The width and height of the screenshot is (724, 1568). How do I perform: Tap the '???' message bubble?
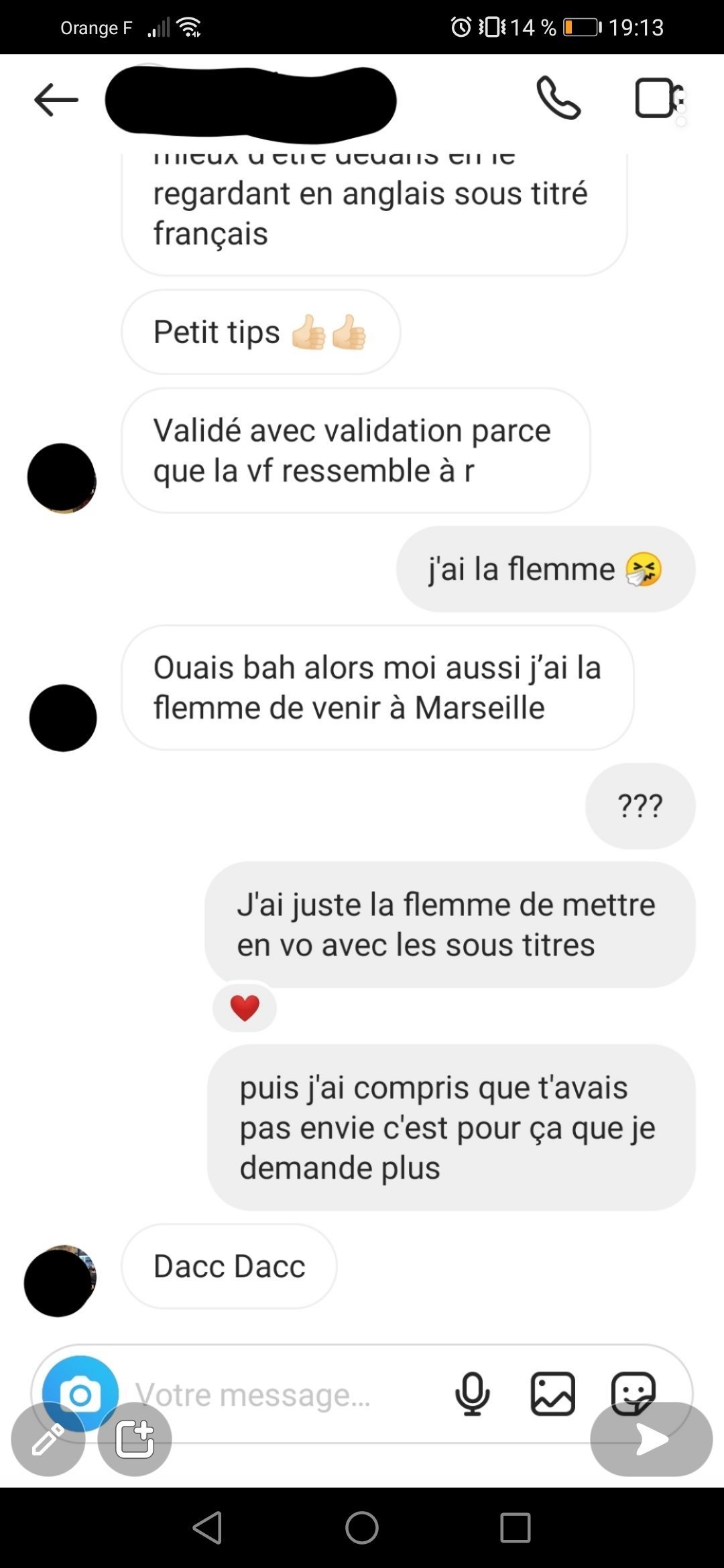tap(640, 805)
